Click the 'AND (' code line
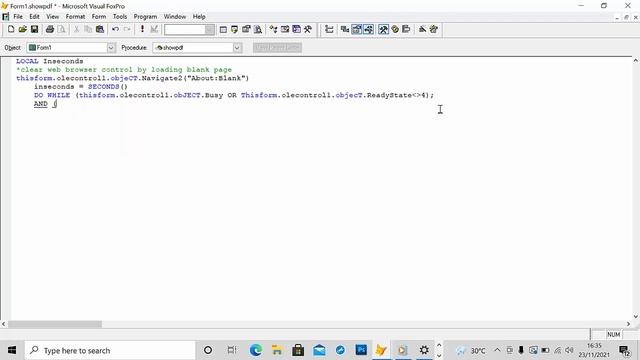640x360 pixels. click(x=45, y=104)
